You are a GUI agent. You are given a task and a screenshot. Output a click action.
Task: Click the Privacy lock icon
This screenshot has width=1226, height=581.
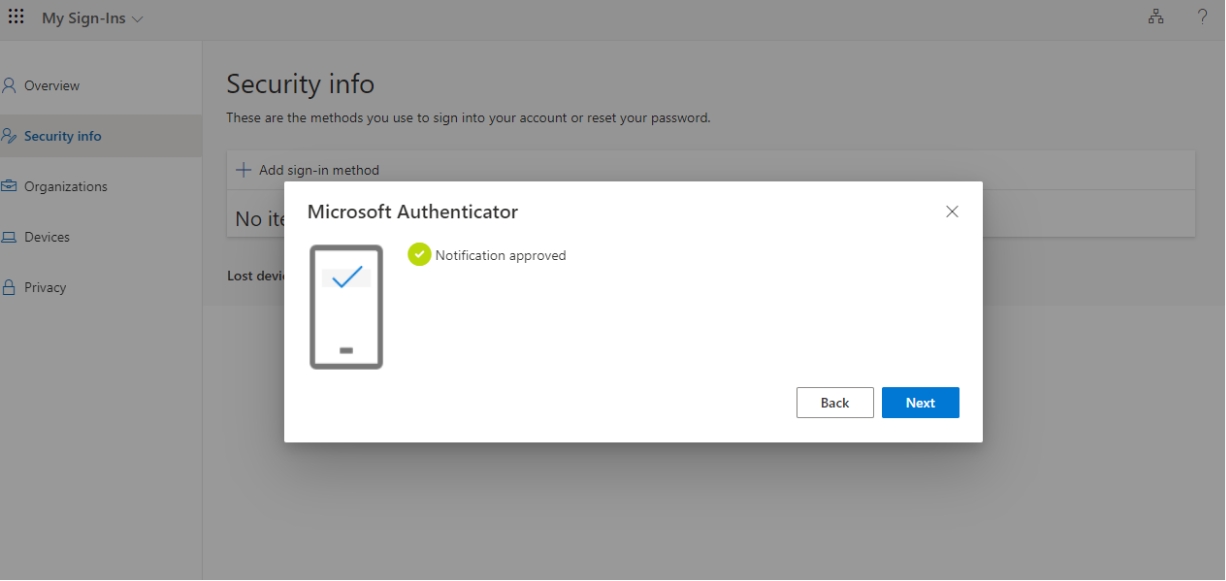tap(8, 286)
